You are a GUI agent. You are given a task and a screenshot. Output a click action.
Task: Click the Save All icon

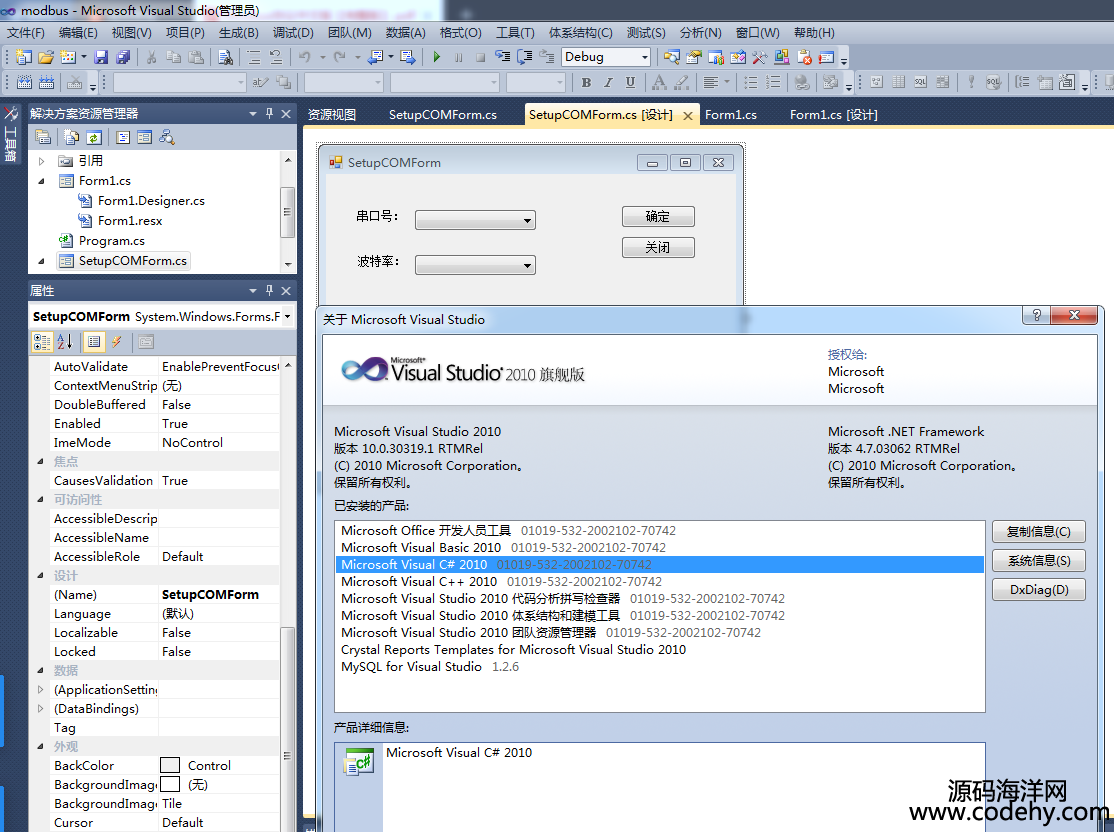coord(123,57)
